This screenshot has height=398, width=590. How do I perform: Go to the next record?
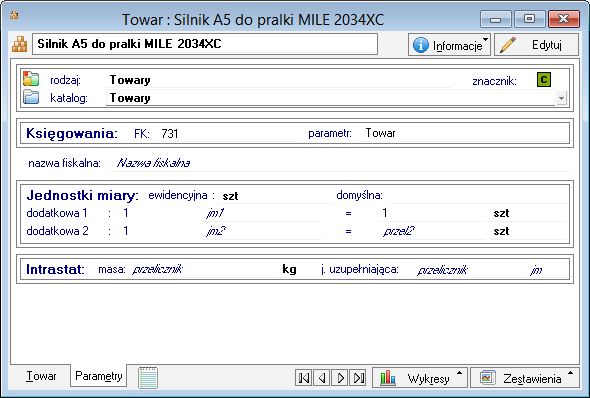pos(340,378)
